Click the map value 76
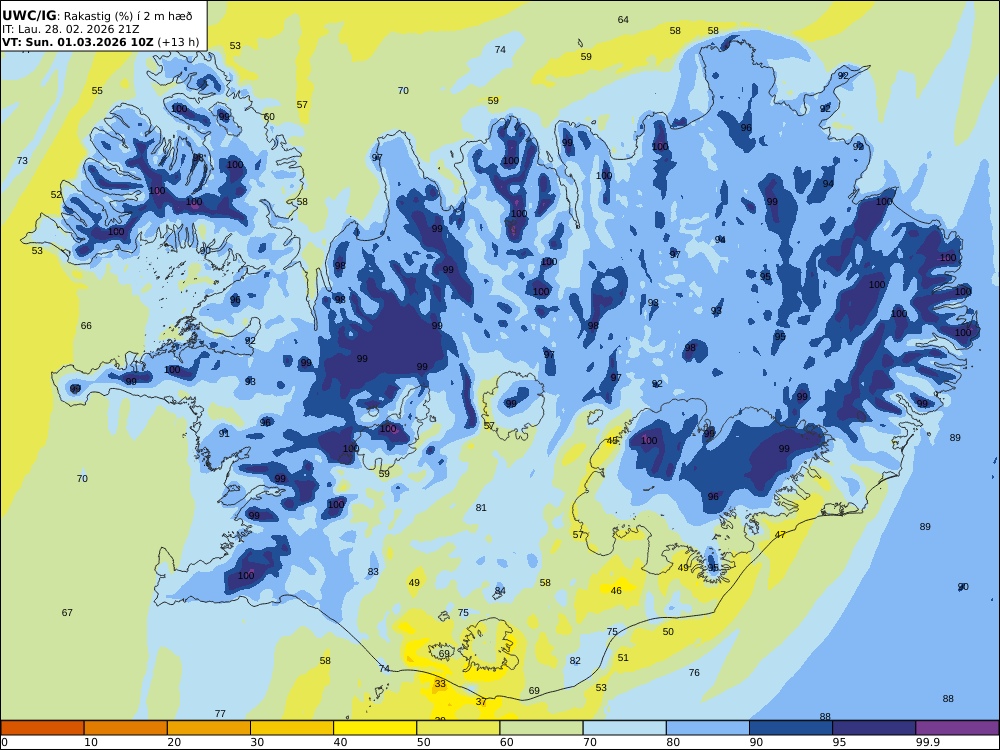This screenshot has height=750, width=1000. pos(695,673)
